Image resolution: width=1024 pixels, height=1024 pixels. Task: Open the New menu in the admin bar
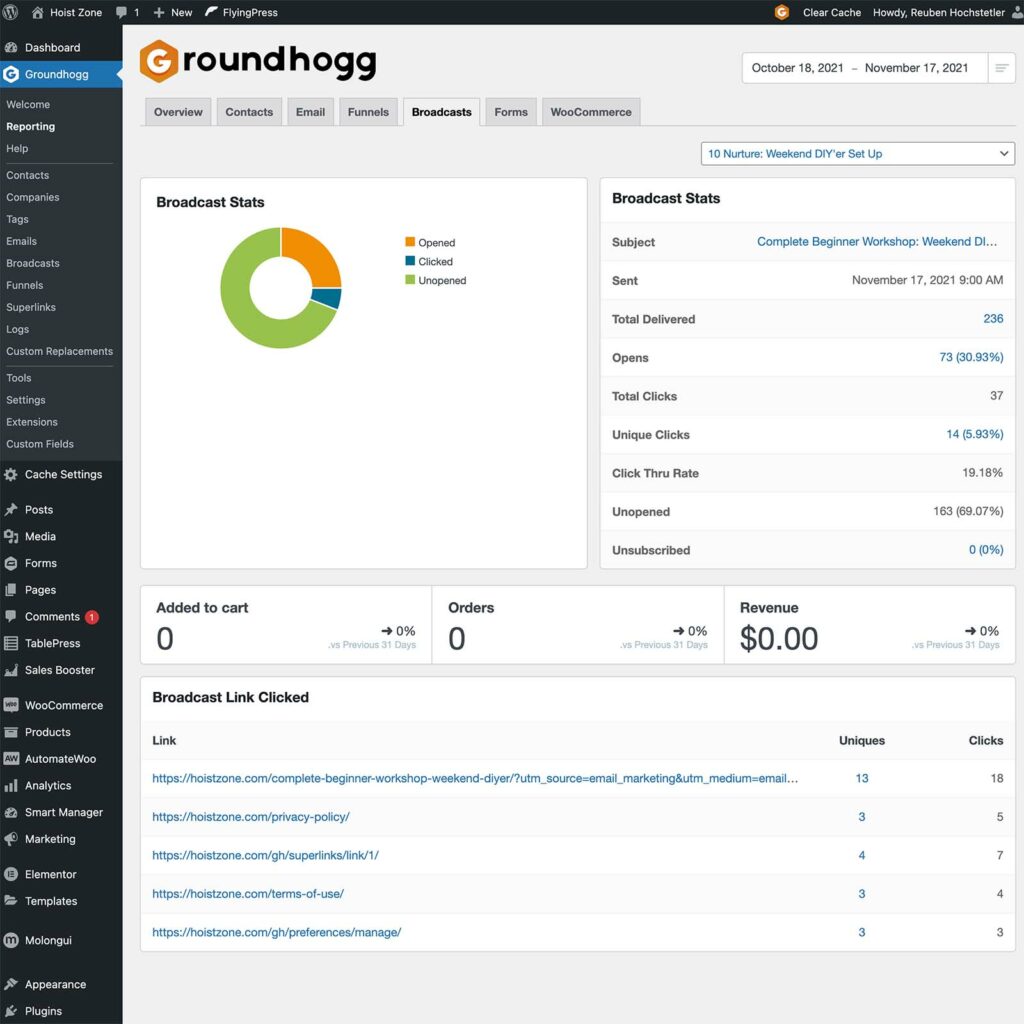coord(171,12)
